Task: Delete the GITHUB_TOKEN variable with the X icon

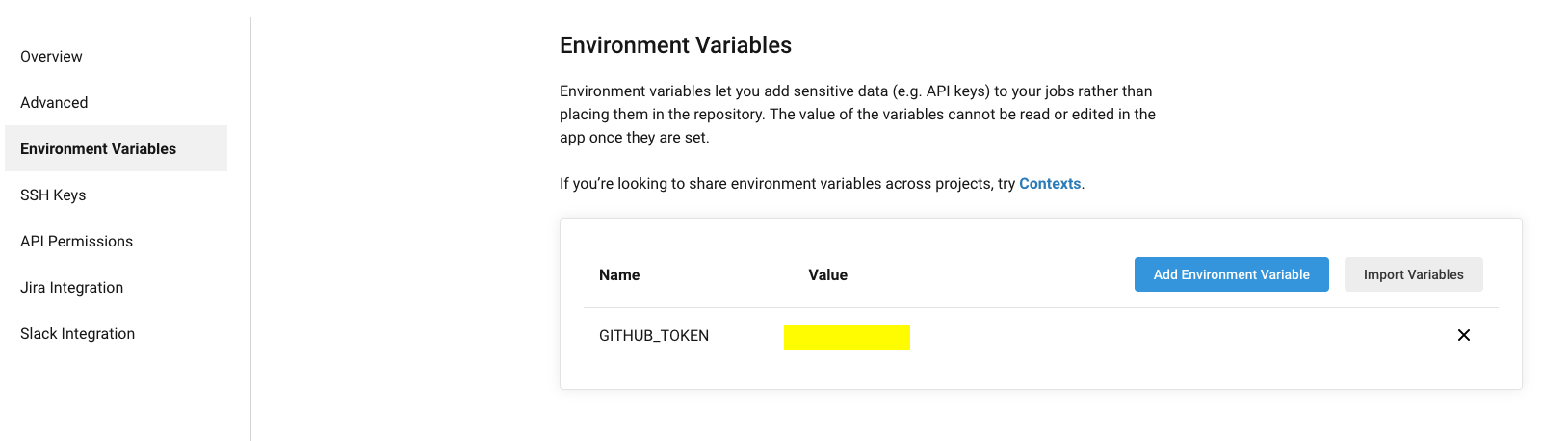Action: 1463,335
